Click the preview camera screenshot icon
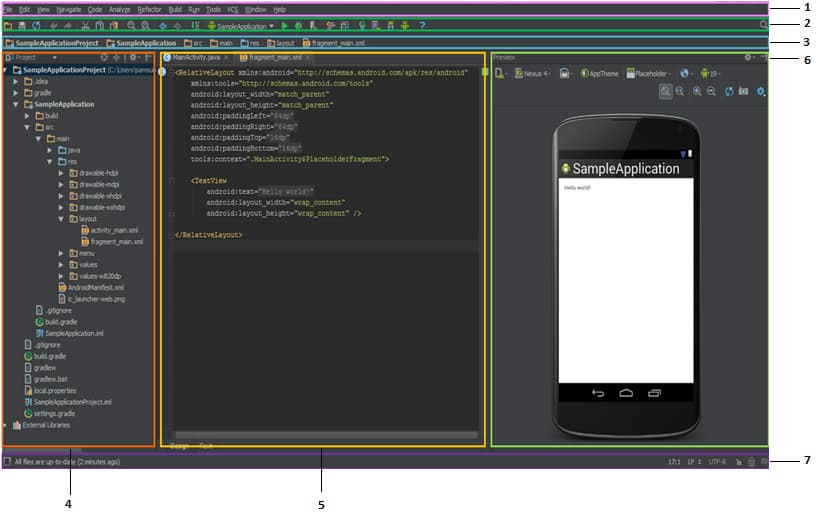The width and height of the screenshot is (833, 519). click(x=744, y=91)
